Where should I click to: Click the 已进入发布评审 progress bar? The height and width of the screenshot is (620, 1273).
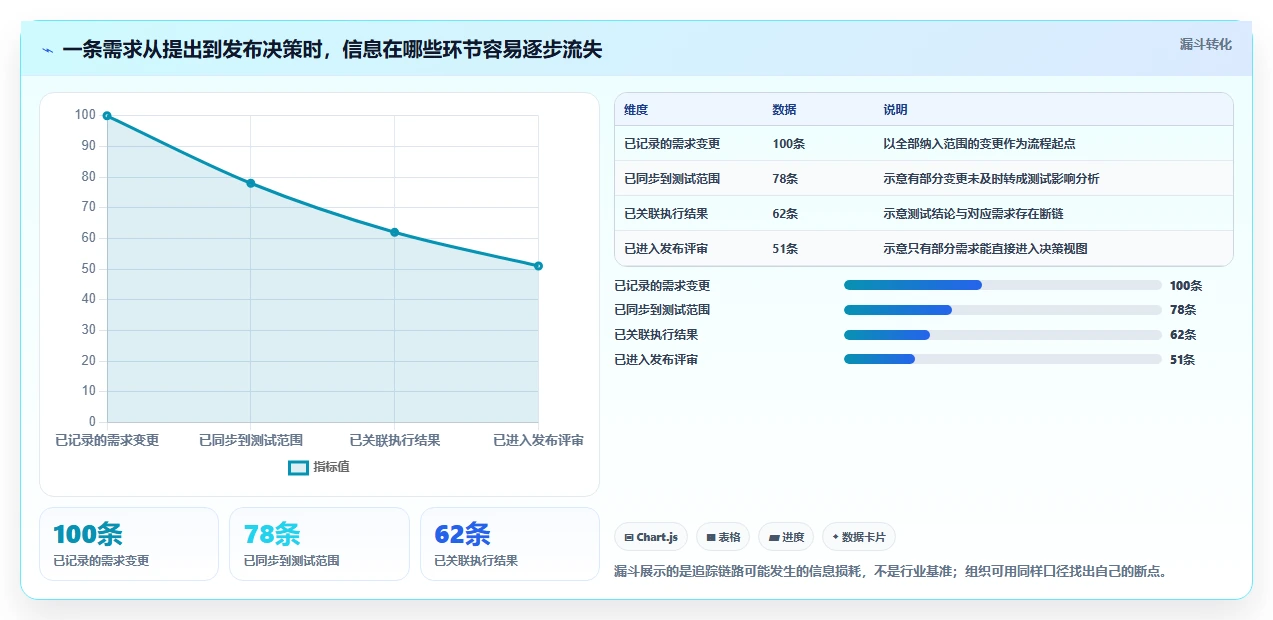point(1003,359)
